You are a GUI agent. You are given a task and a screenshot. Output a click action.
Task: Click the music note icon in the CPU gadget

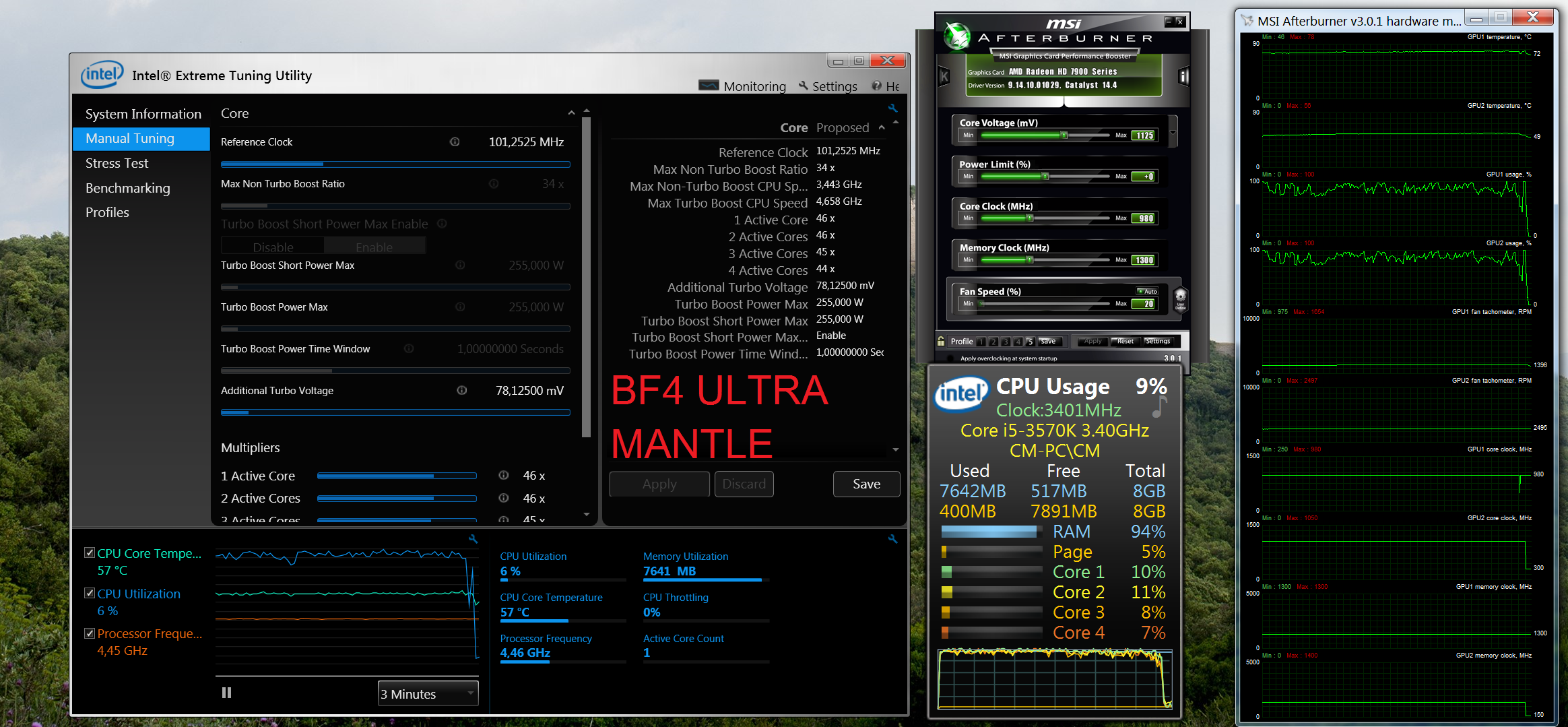(x=1159, y=406)
